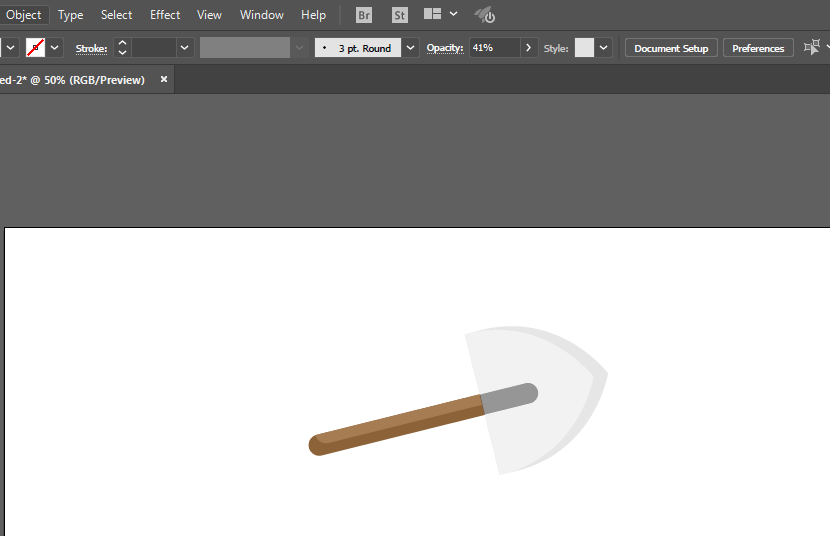Expand the stroke weight dropdown
830x536 pixels.
184,48
